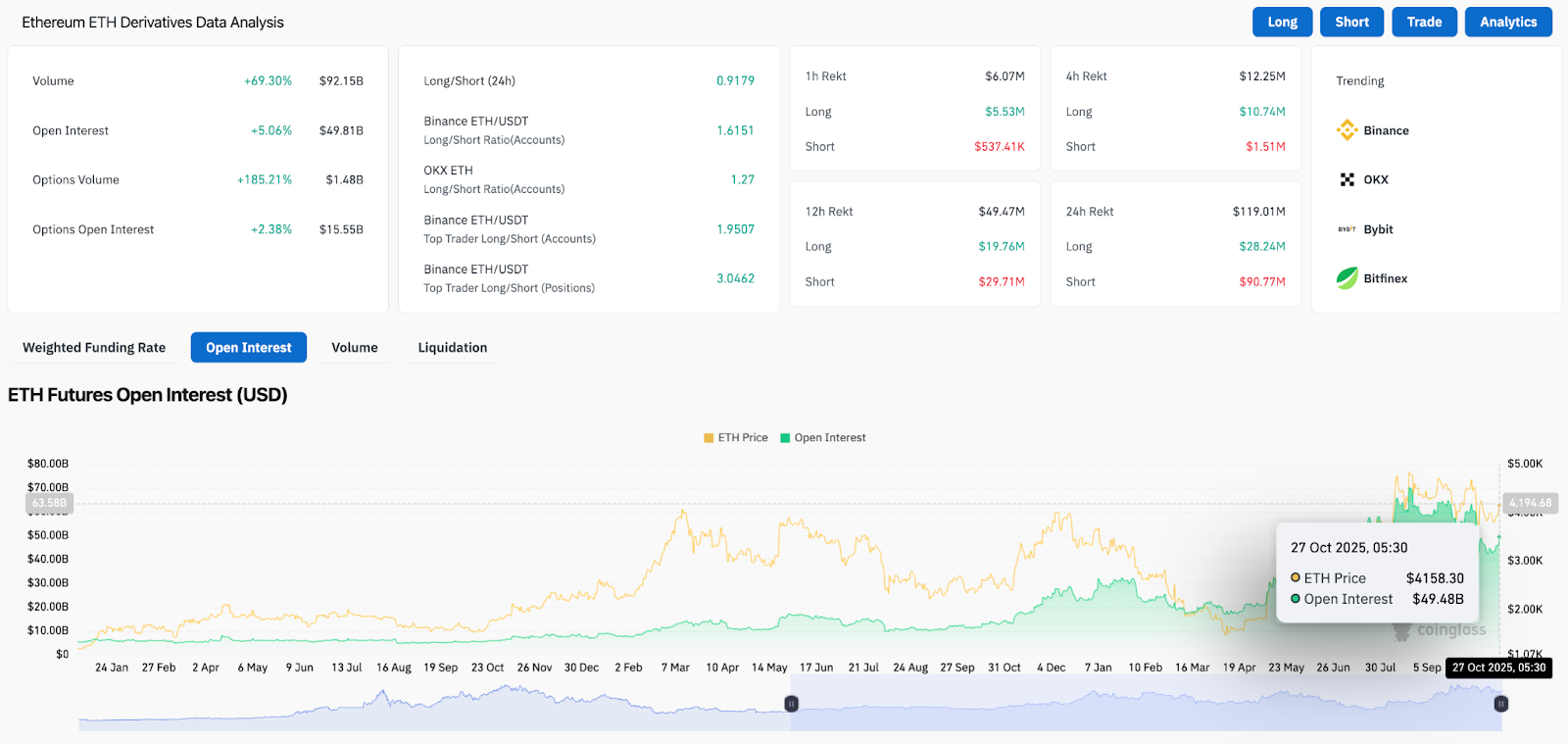
Task: Click the Binance logo icon in Trending
Action: pos(1347,130)
